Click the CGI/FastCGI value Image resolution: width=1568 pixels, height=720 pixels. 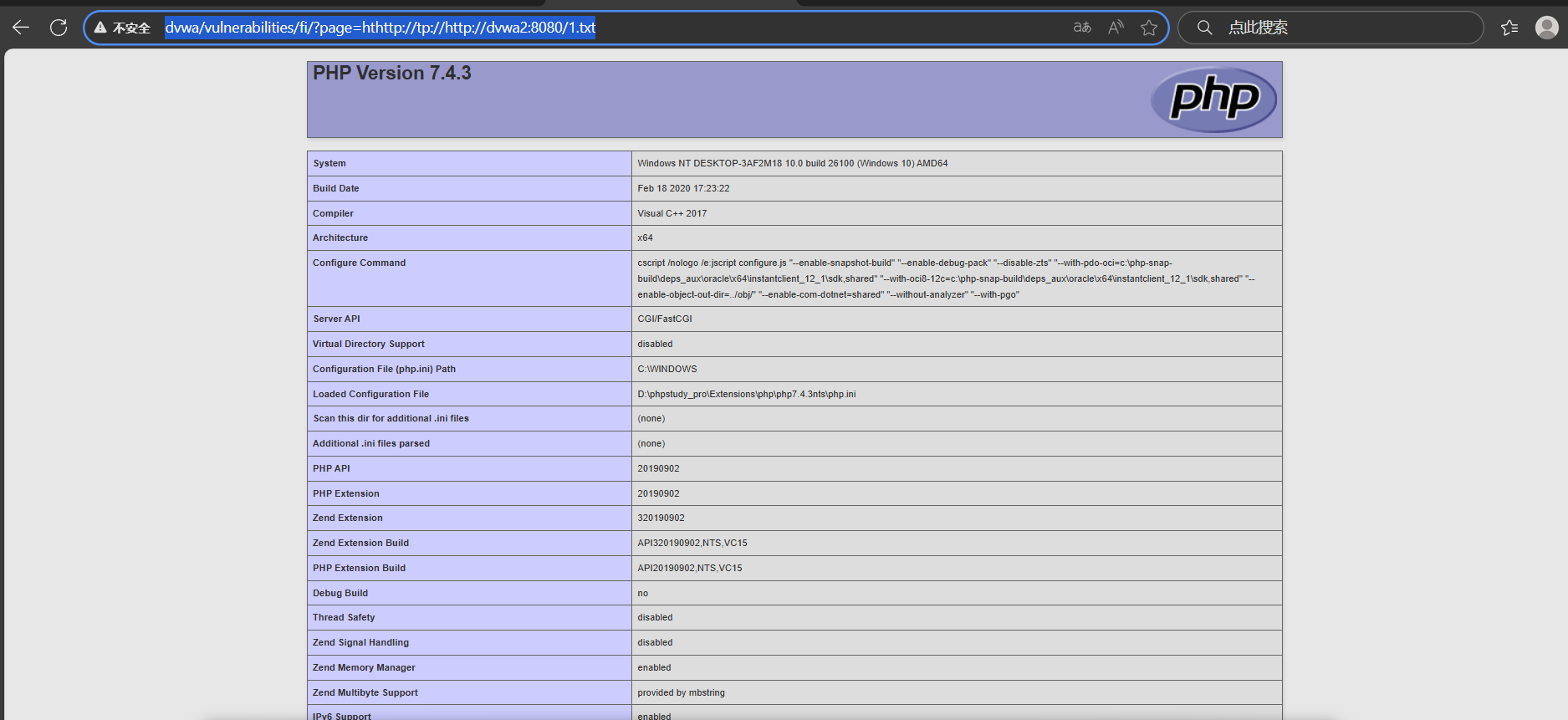click(x=665, y=319)
